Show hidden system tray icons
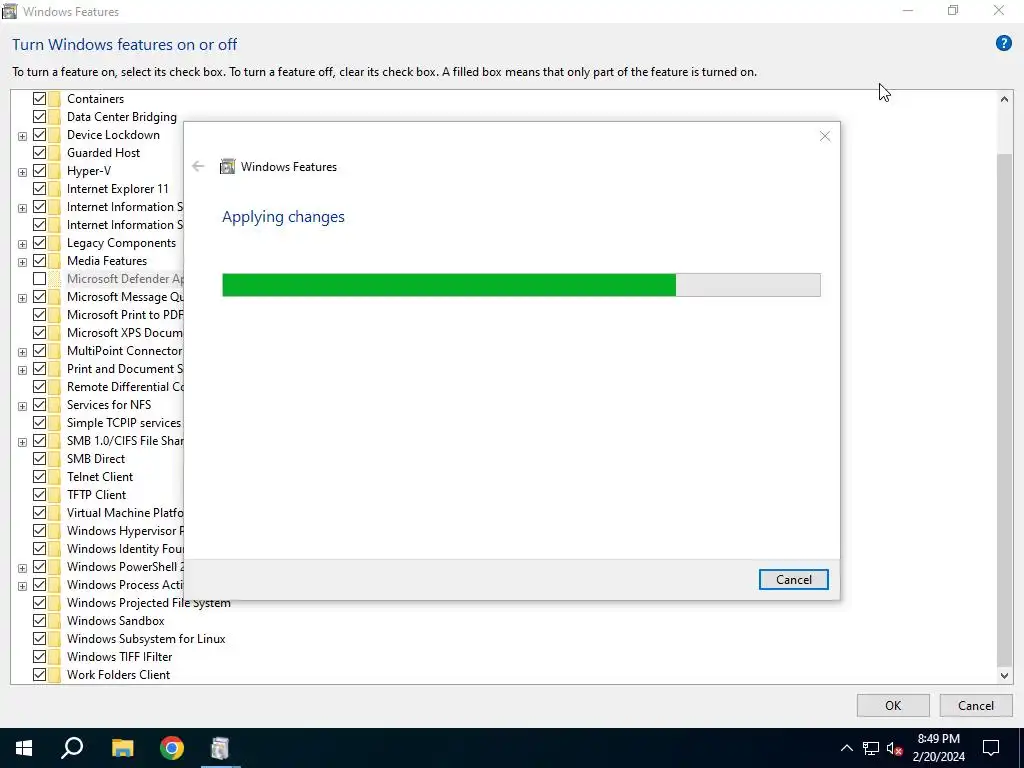1024x768 pixels. [846, 748]
